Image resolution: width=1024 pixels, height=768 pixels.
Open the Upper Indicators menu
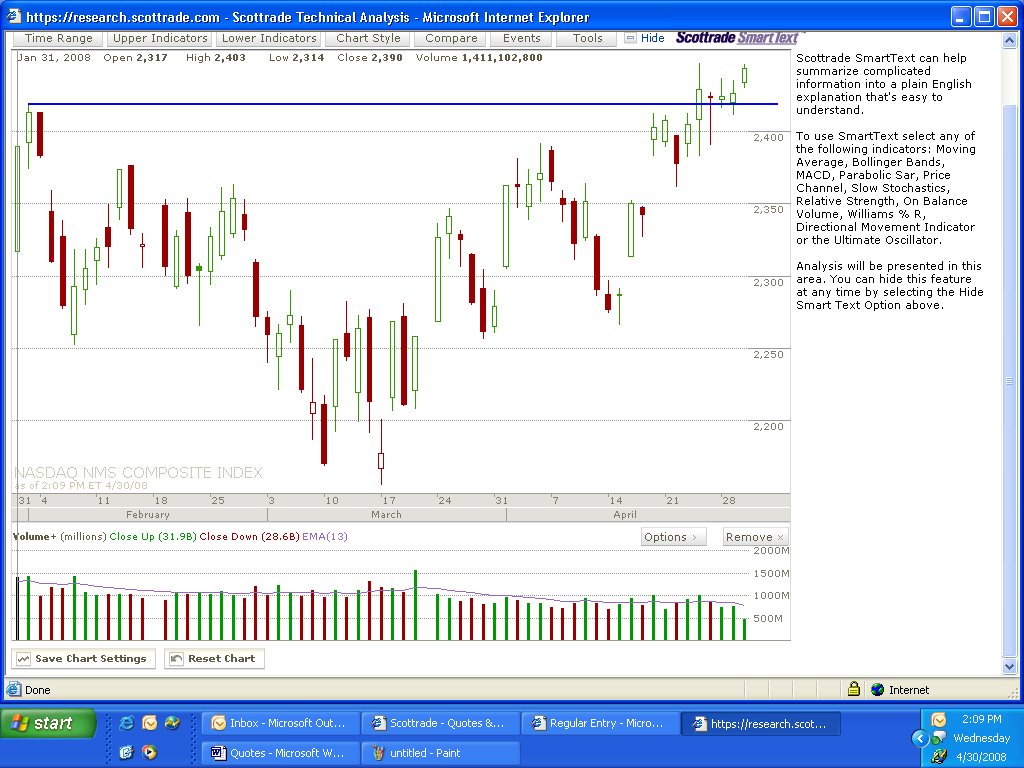pos(159,39)
